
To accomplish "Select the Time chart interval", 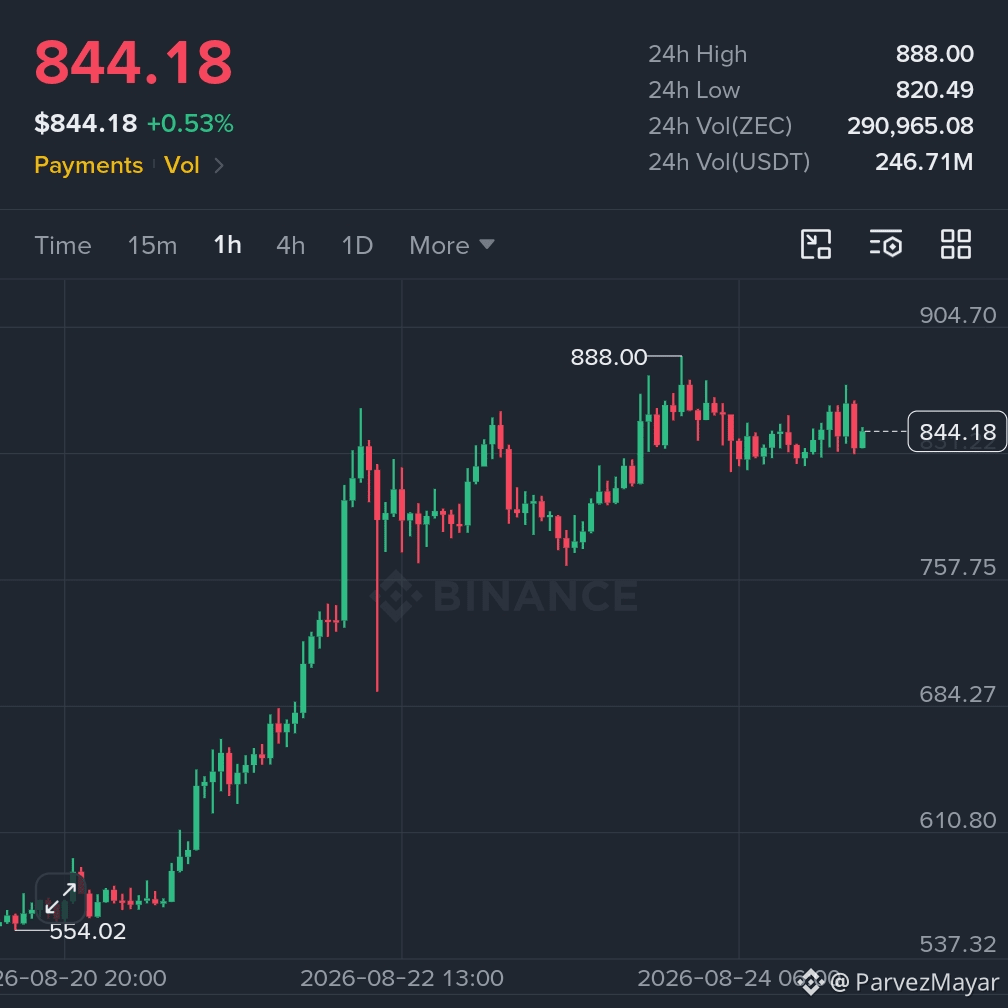I will (x=63, y=245).
